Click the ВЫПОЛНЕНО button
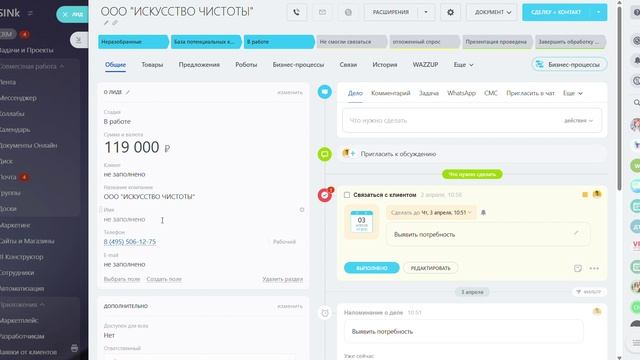The image size is (640, 360). [371, 268]
